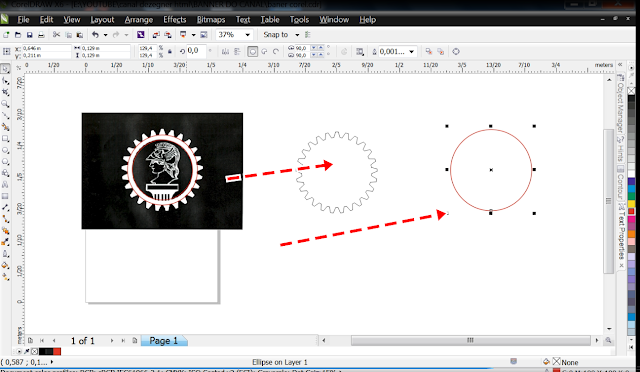This screenshot has width=640, height=372.
Task: Click the Undo arrow icon
Action: pyautogui.click(x=95, y=35)
